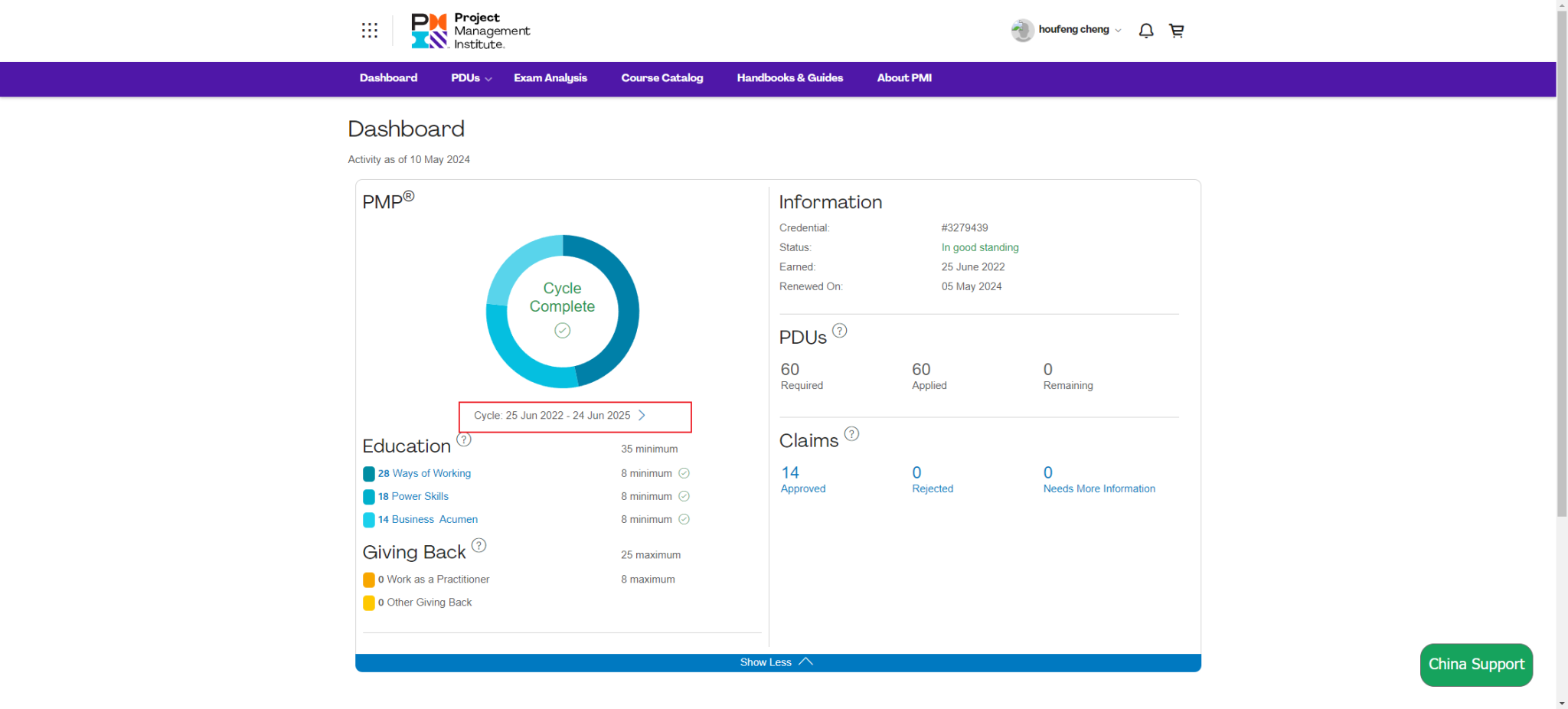The height and width of the screenshot is (709, 1568).
Task: Click the China Support button
Action: 1475,665
